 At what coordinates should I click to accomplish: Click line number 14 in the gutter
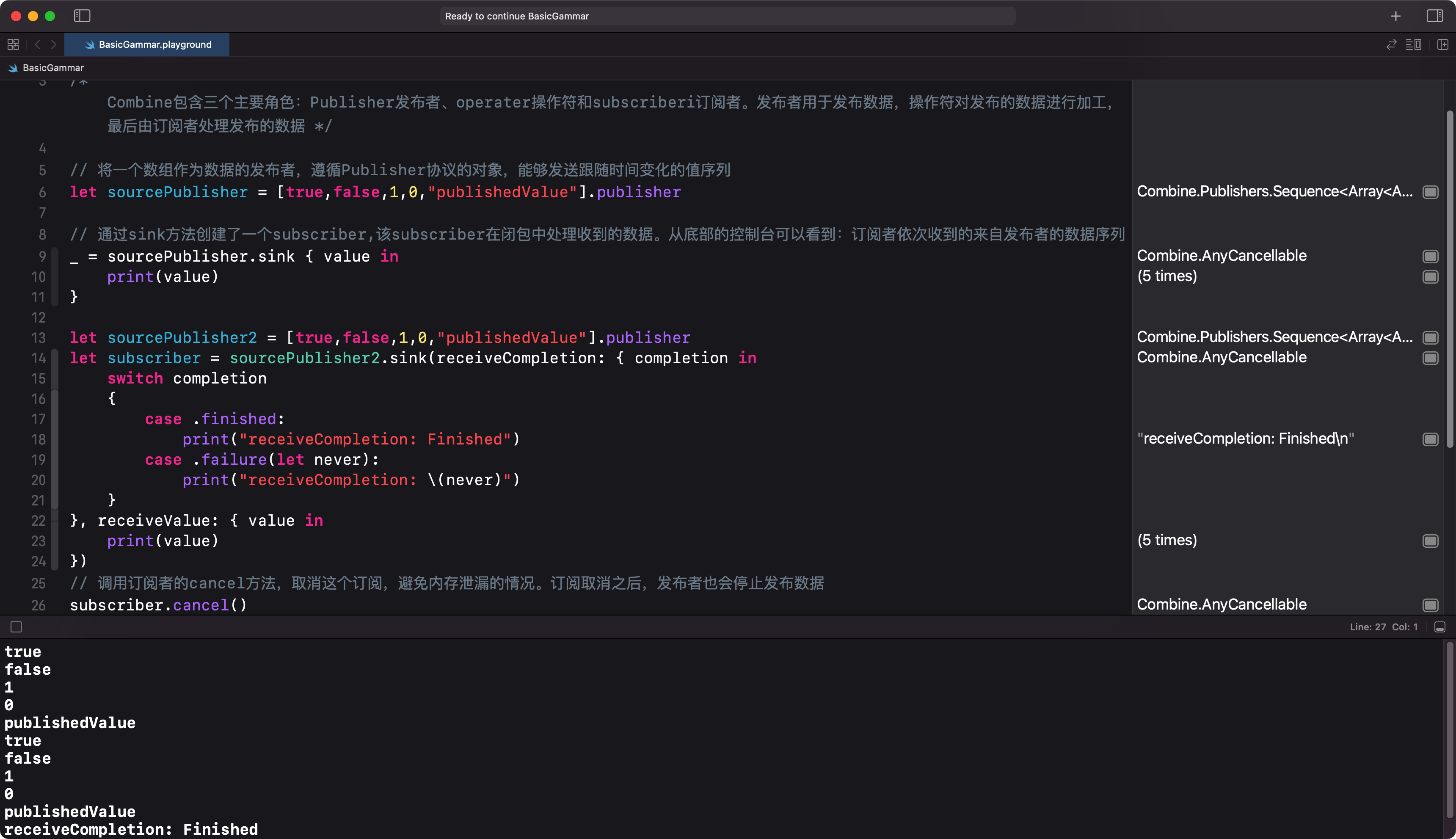(x=38, y=359)
